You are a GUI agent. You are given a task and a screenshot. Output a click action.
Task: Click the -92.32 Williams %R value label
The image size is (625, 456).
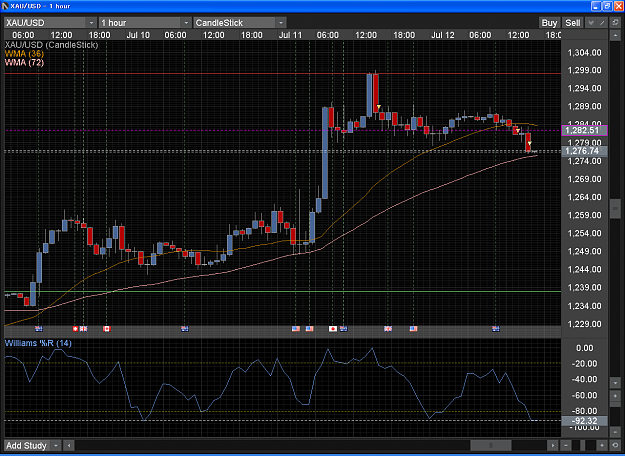[x=584, y=421]
